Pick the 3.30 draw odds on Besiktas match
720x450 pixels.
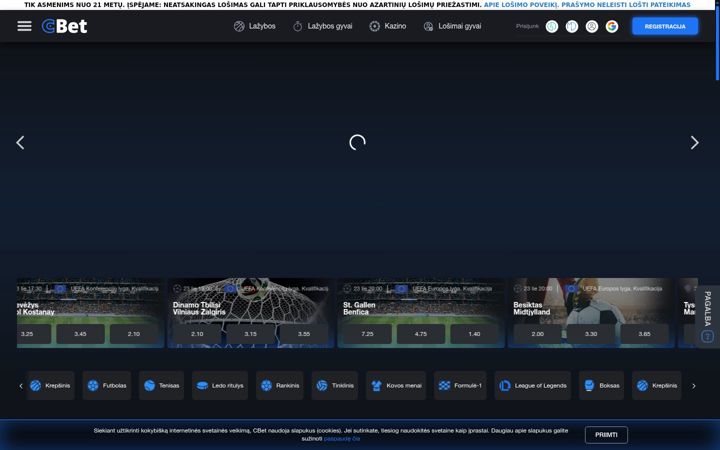click(x=591, y=334)
